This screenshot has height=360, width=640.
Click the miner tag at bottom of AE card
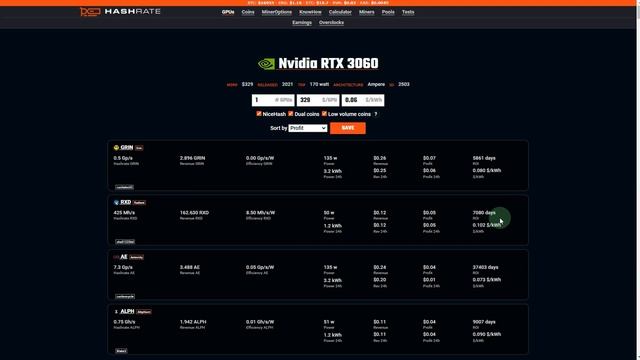[x=125, y=297]
